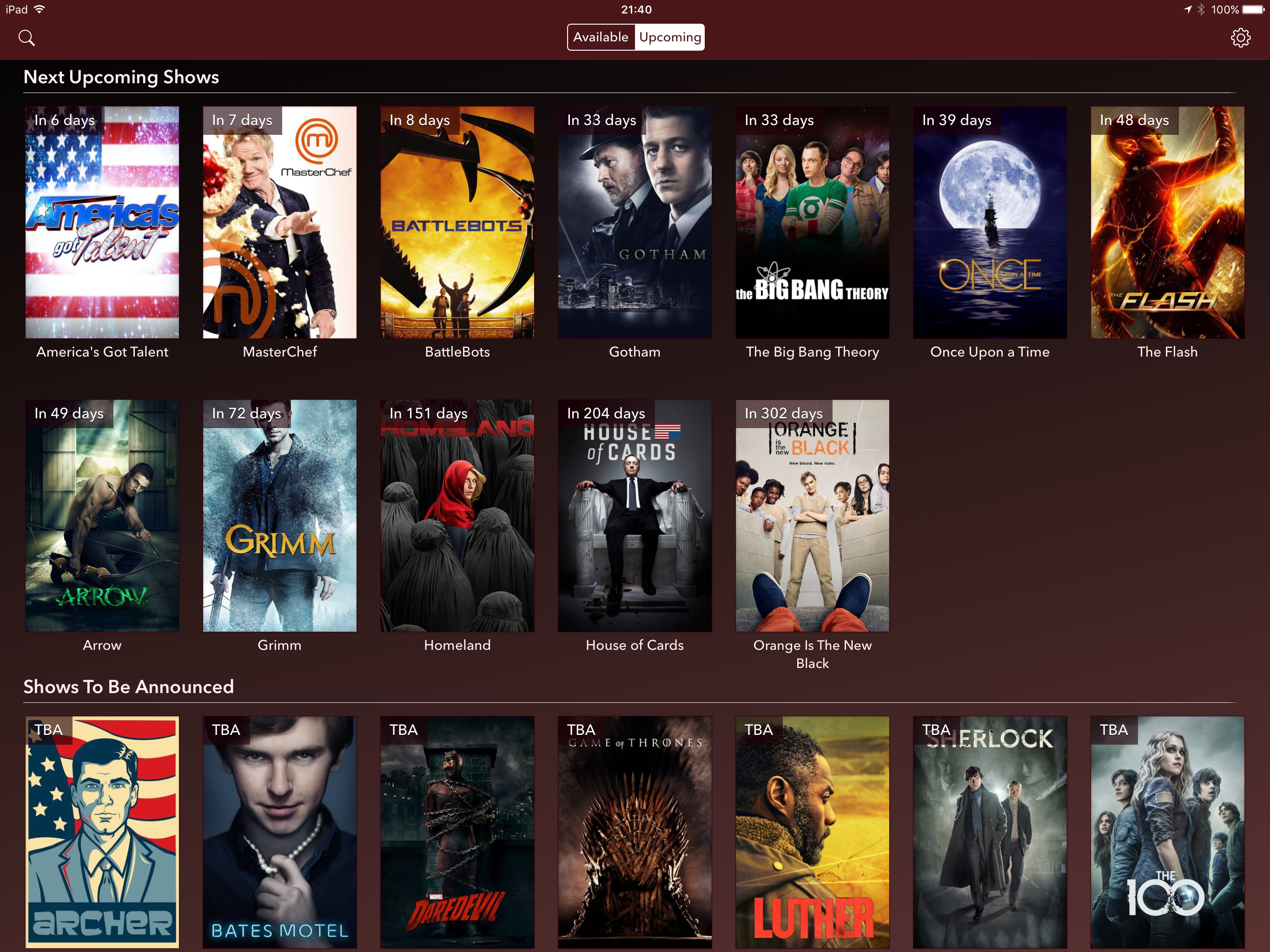Tap the Luther TBA poster
This screenshot has height=952, width=1270.
[813, 832]
